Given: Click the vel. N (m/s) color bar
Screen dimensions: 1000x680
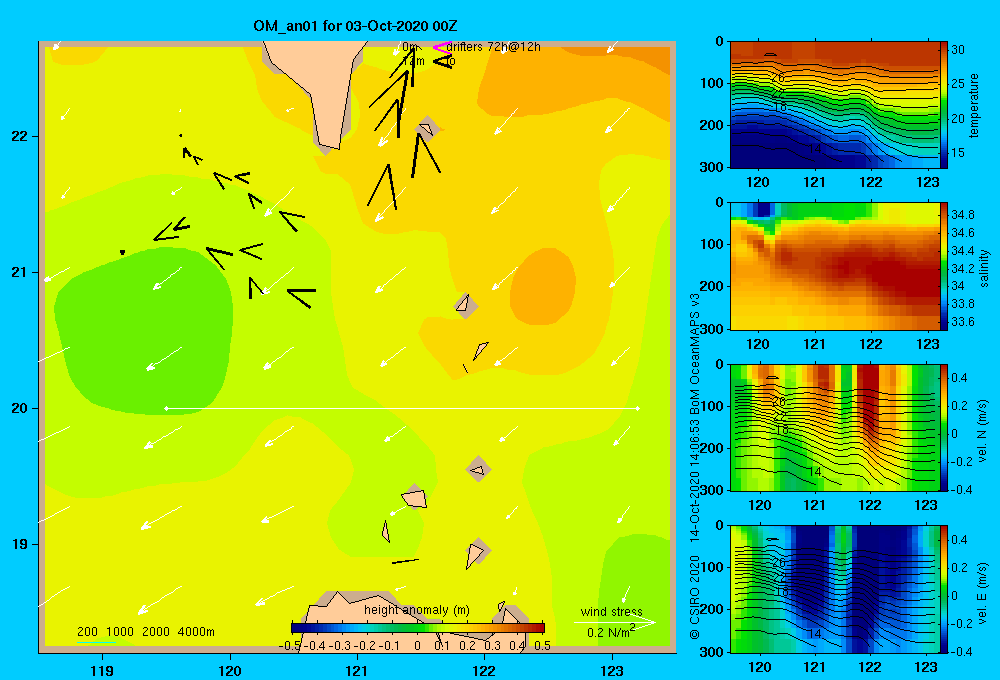Looking at the screenshot, I should pos(944,427).
